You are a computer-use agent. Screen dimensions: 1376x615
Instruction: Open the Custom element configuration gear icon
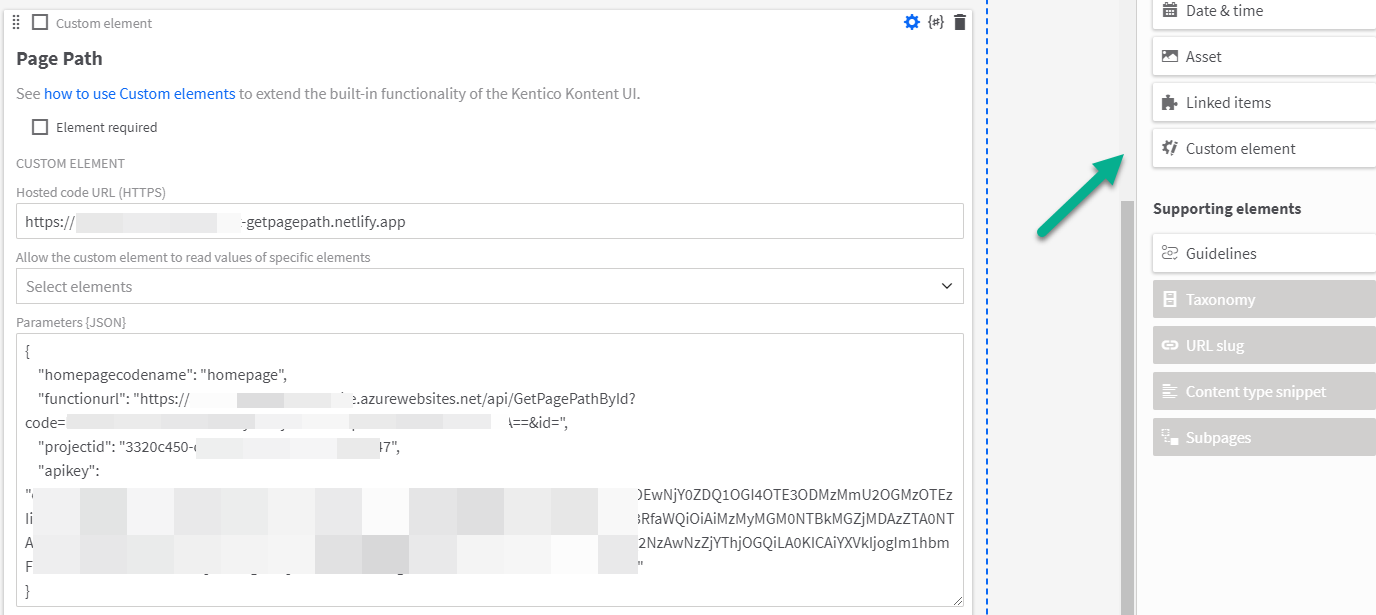(x=911, y=21)
